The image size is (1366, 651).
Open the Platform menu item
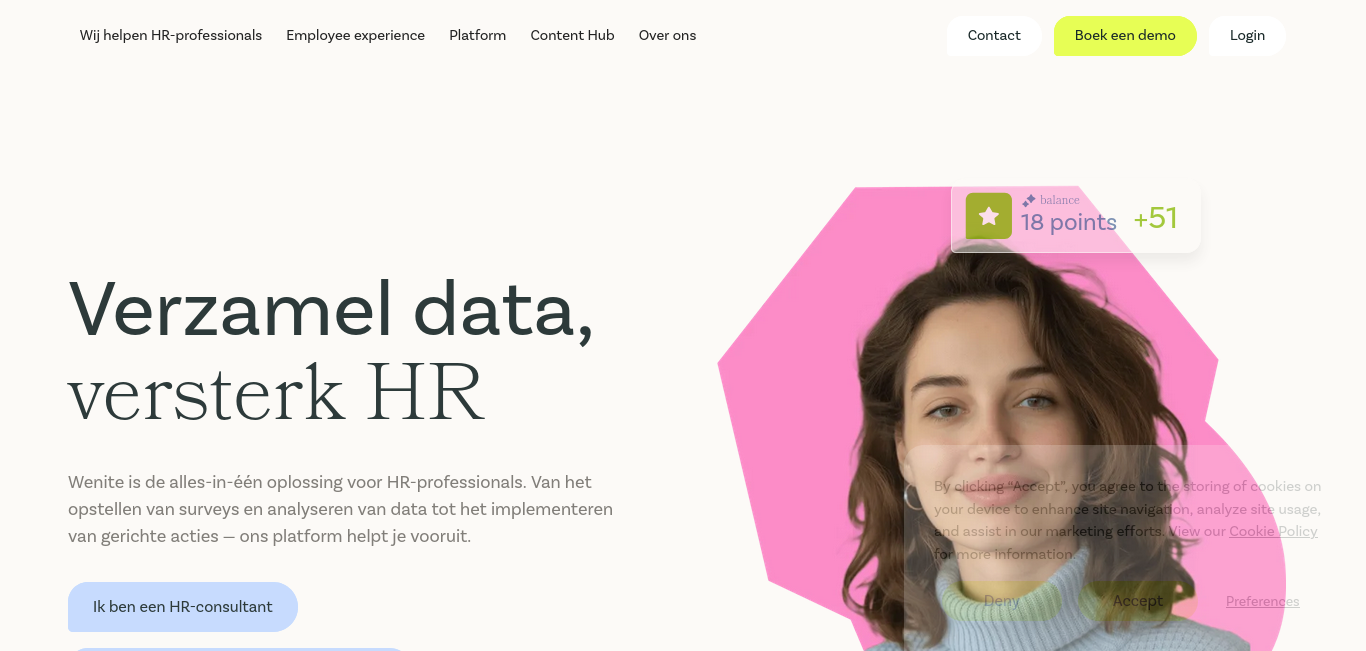[x=477, y=35]
